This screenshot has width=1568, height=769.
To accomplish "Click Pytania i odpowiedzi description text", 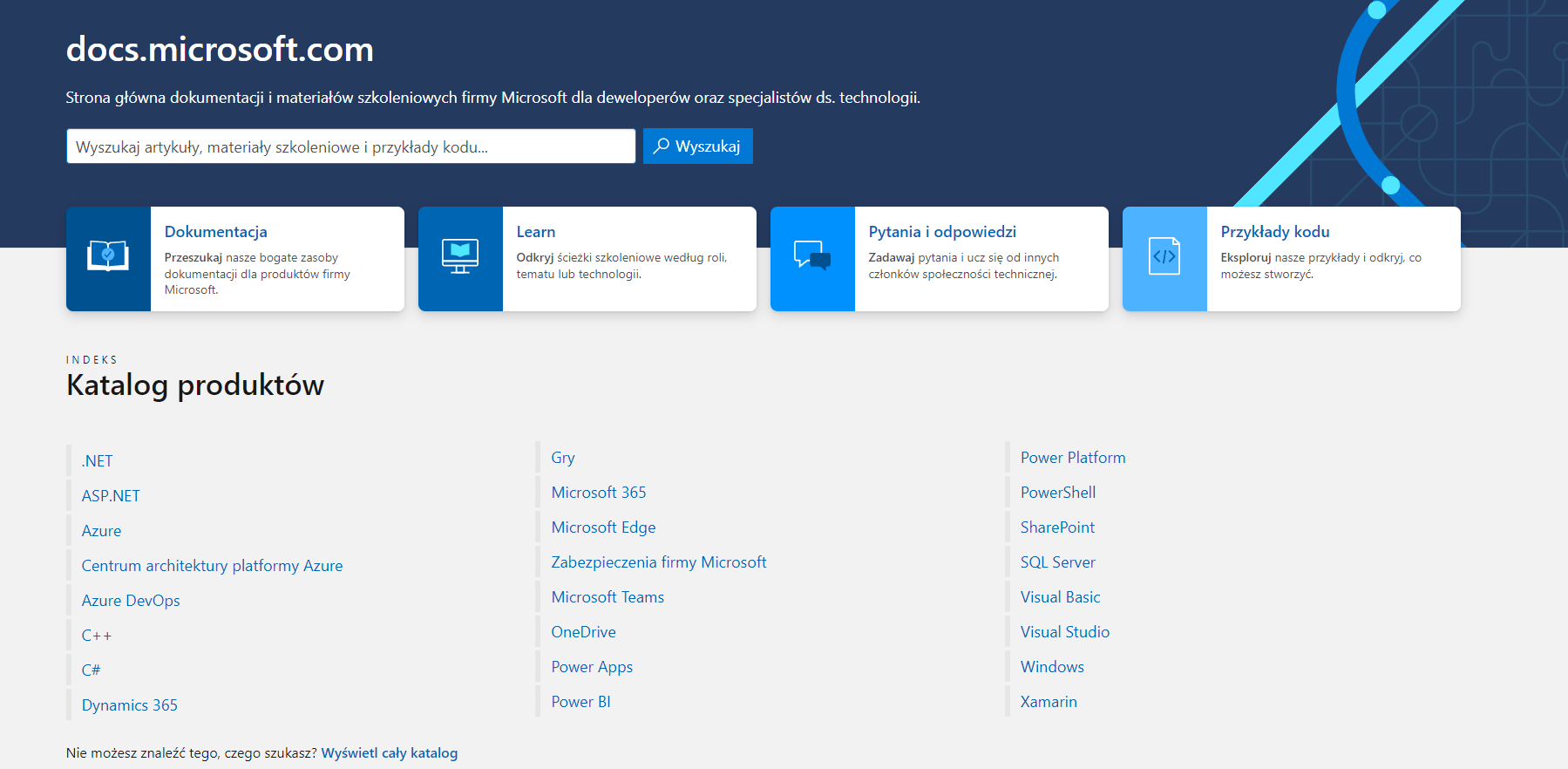I will (964, 266).
